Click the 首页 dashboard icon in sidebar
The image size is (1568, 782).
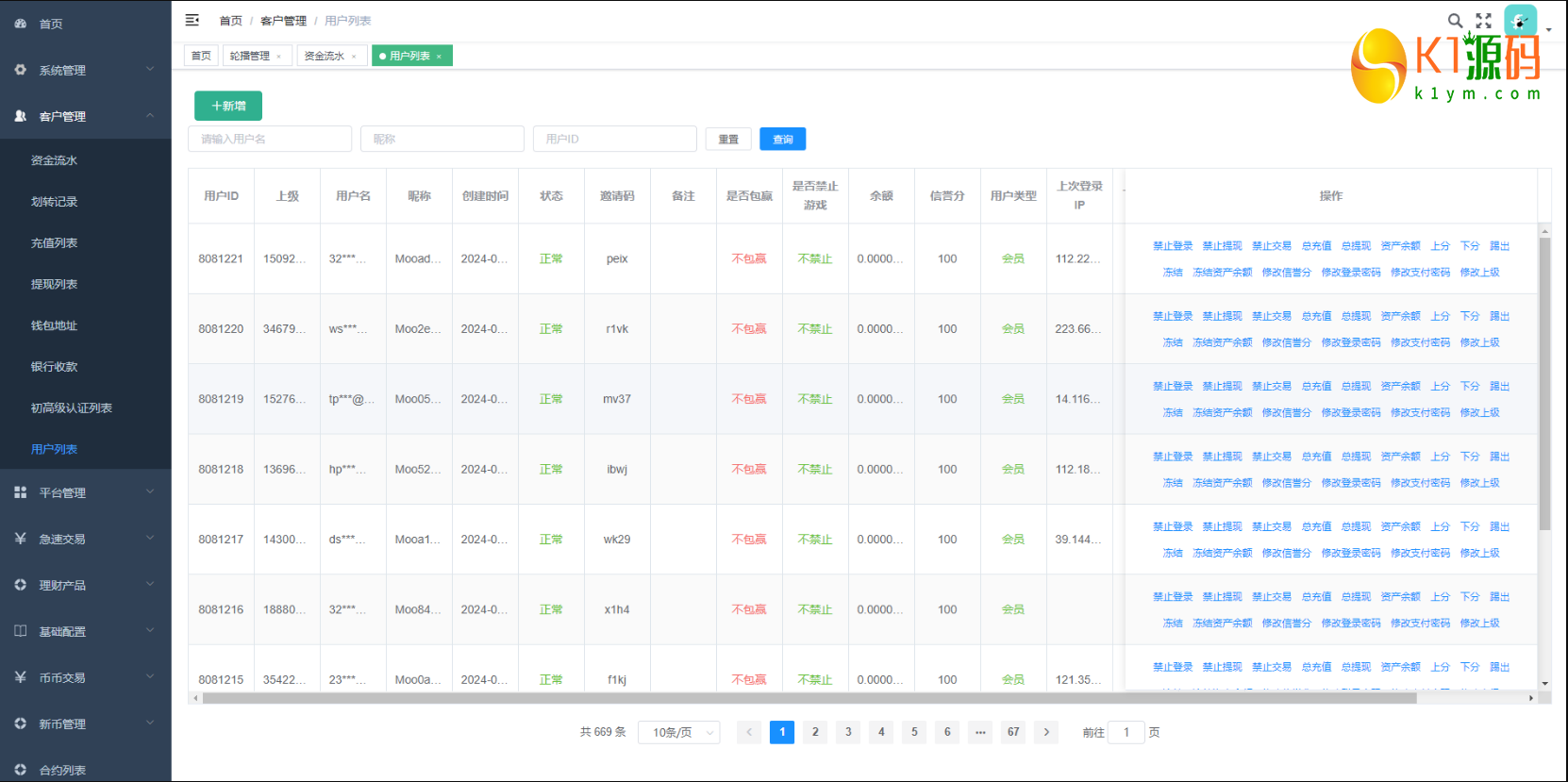[x=21, y=24]
